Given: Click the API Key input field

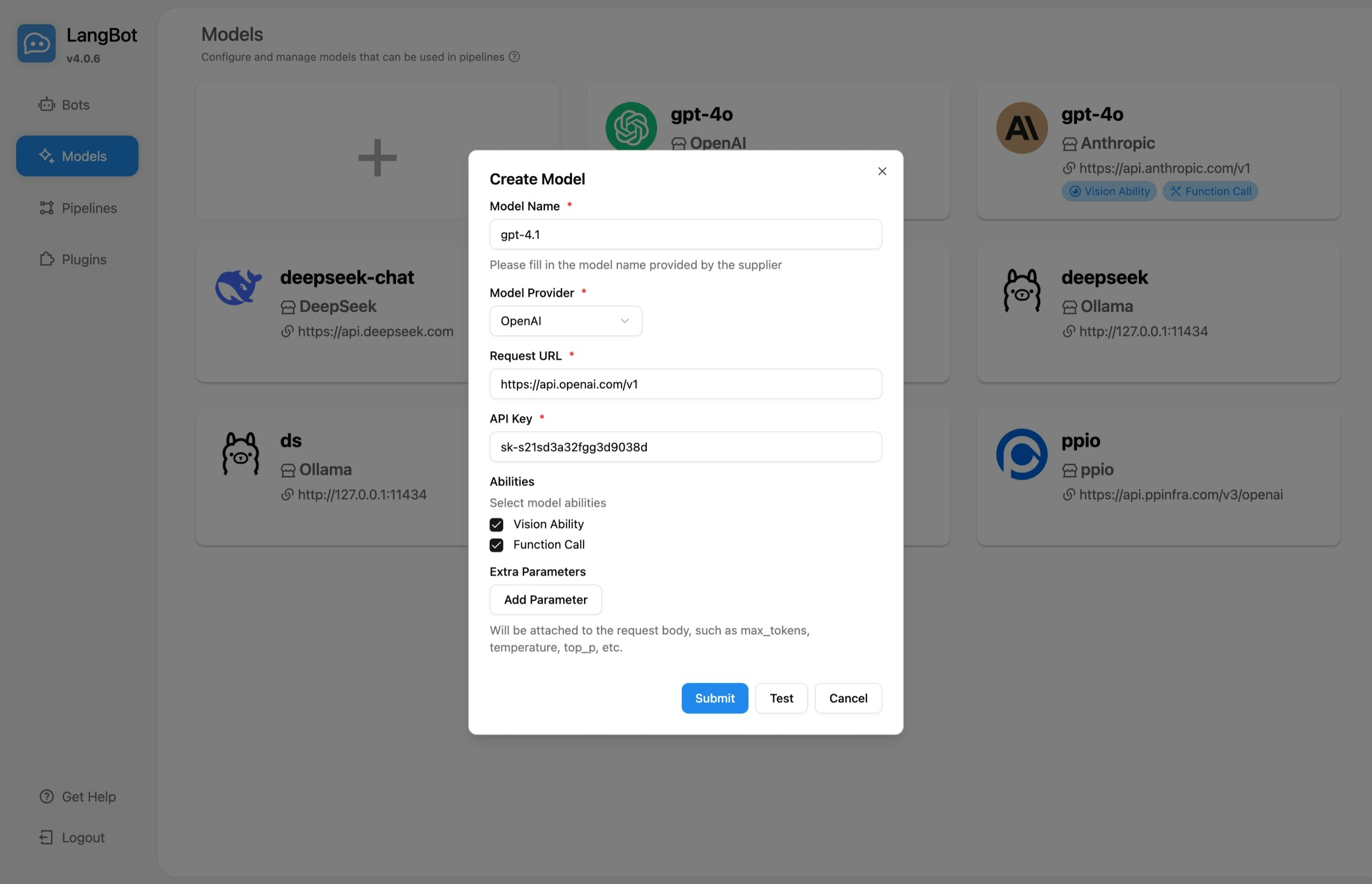Looking at the screenshot, I should tap(685, 446).
